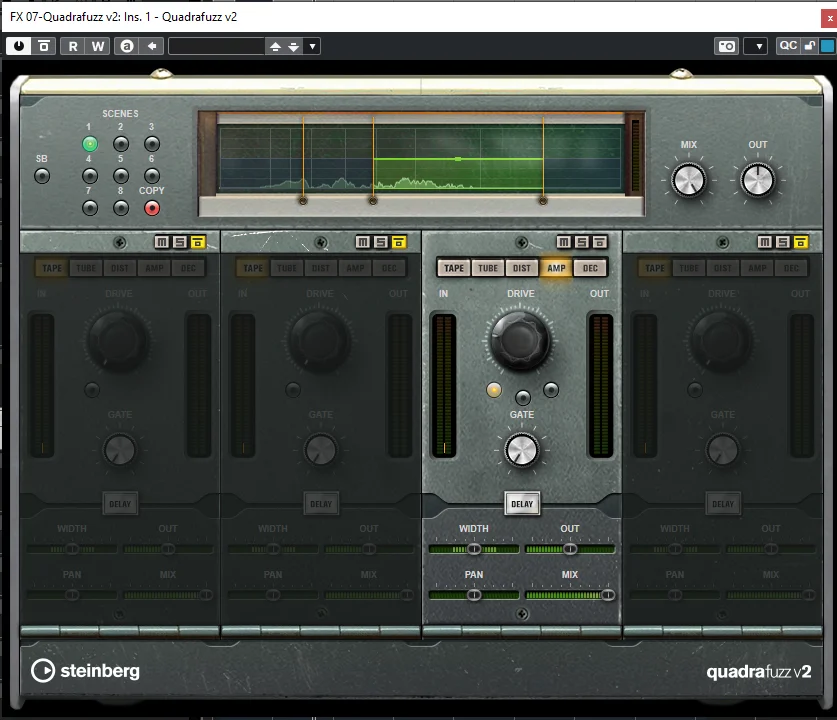
Task: Select scene 2
Action: click(x=121, y=144)
